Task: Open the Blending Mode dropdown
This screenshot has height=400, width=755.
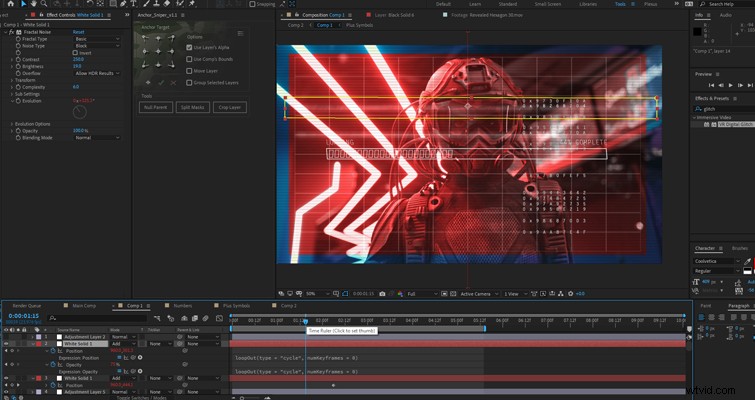Action: point(97,138)
